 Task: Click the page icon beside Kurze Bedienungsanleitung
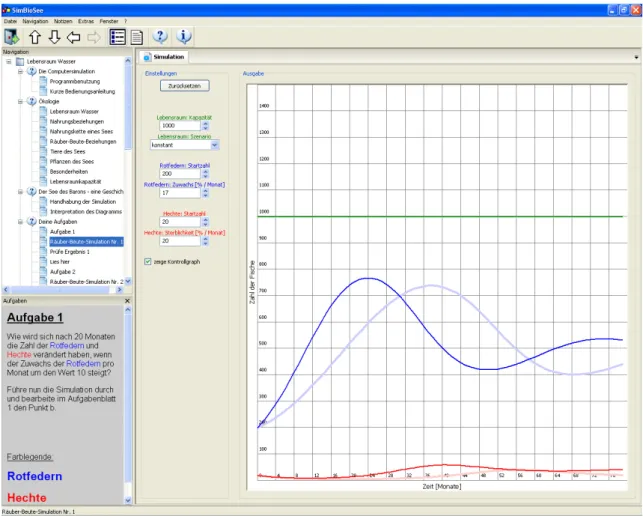pyautogui.click(x=43, y=91)
